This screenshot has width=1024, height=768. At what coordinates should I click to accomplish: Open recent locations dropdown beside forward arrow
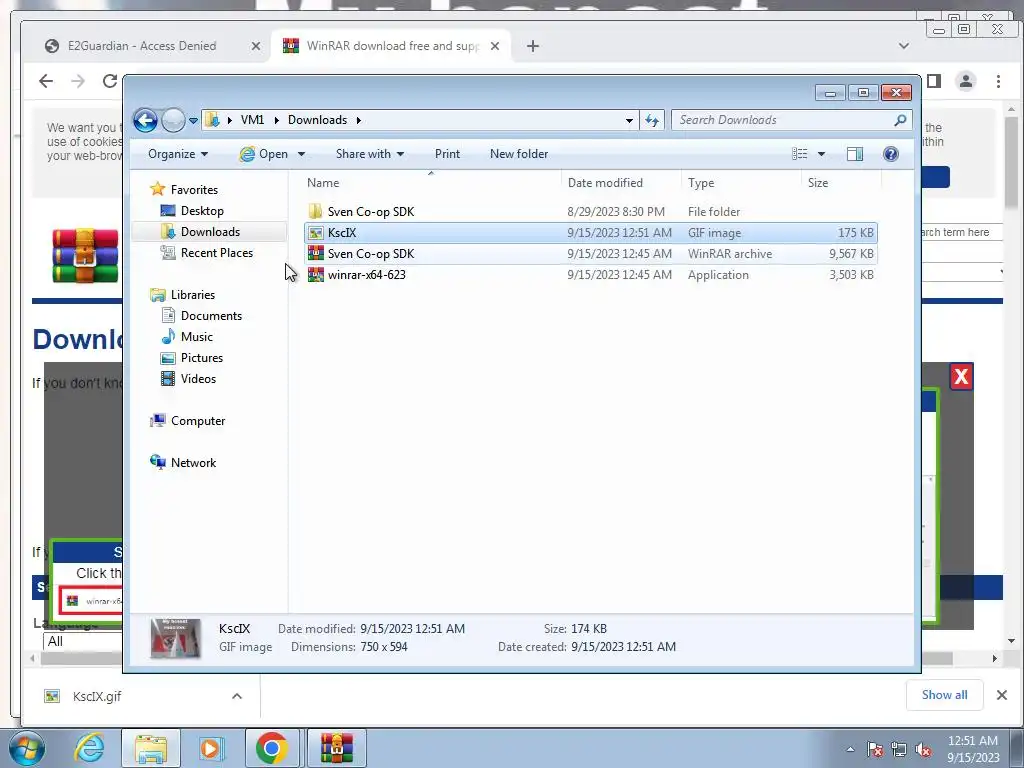193,121
